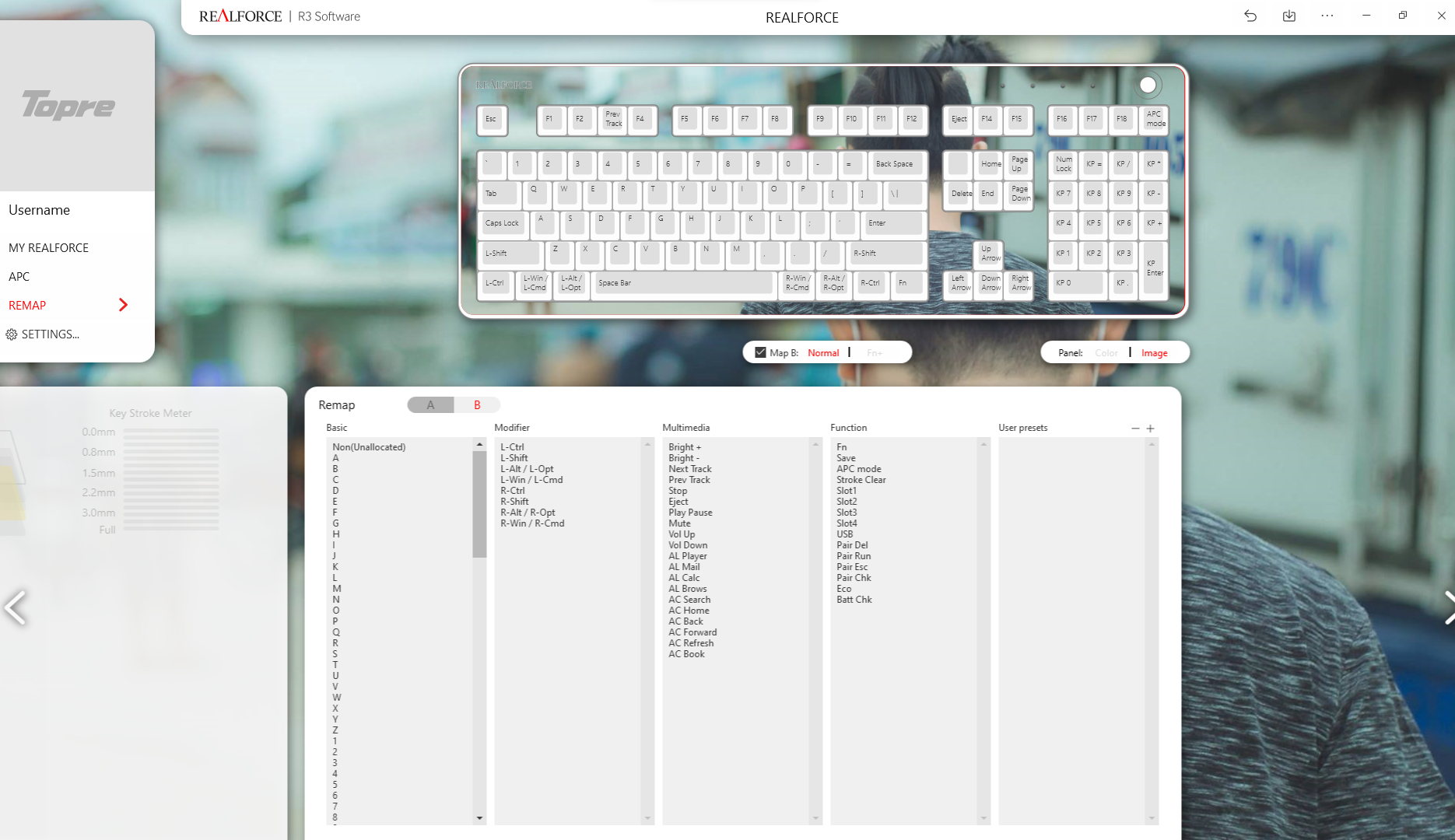Set Panel display to Image
Image resolution: width=1455 pixels, height=840 pixels.
(1155, 353)
